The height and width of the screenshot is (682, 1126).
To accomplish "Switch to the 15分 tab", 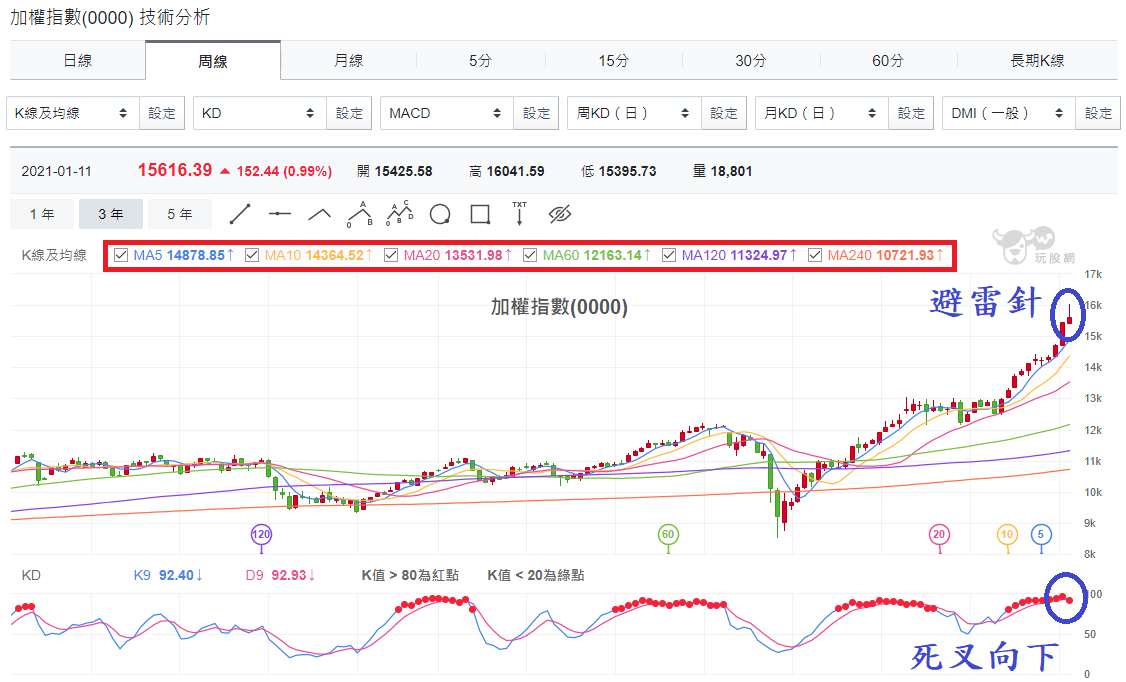I will coord(614,61).
